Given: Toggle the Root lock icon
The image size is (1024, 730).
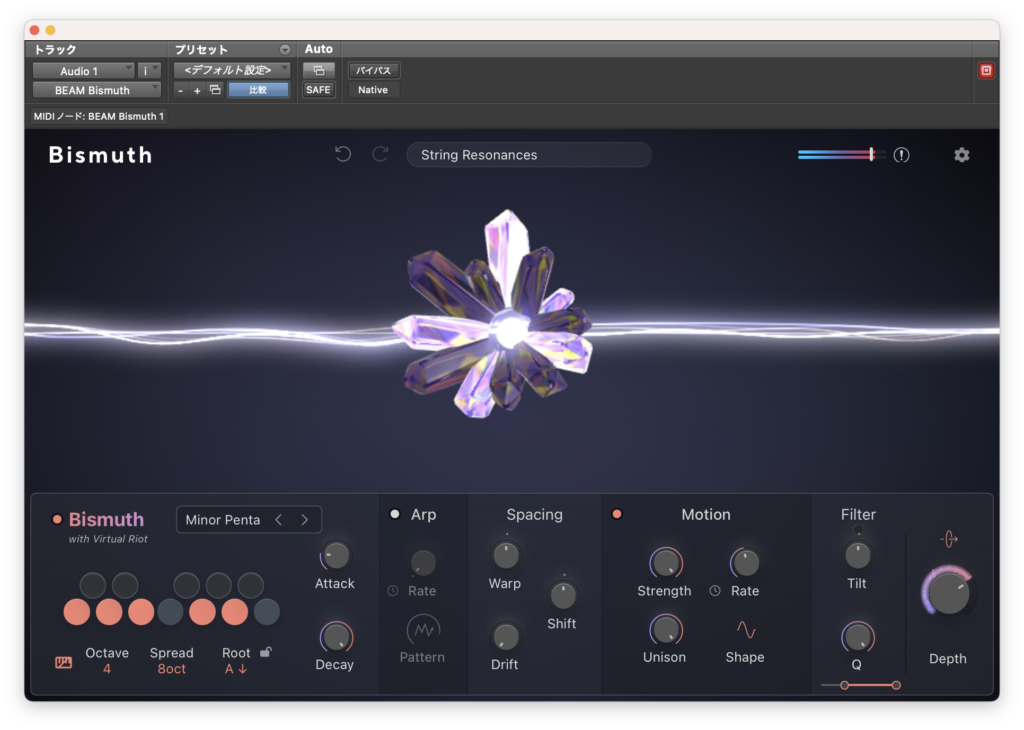Looking at the screenshot, I should point(266,652).
